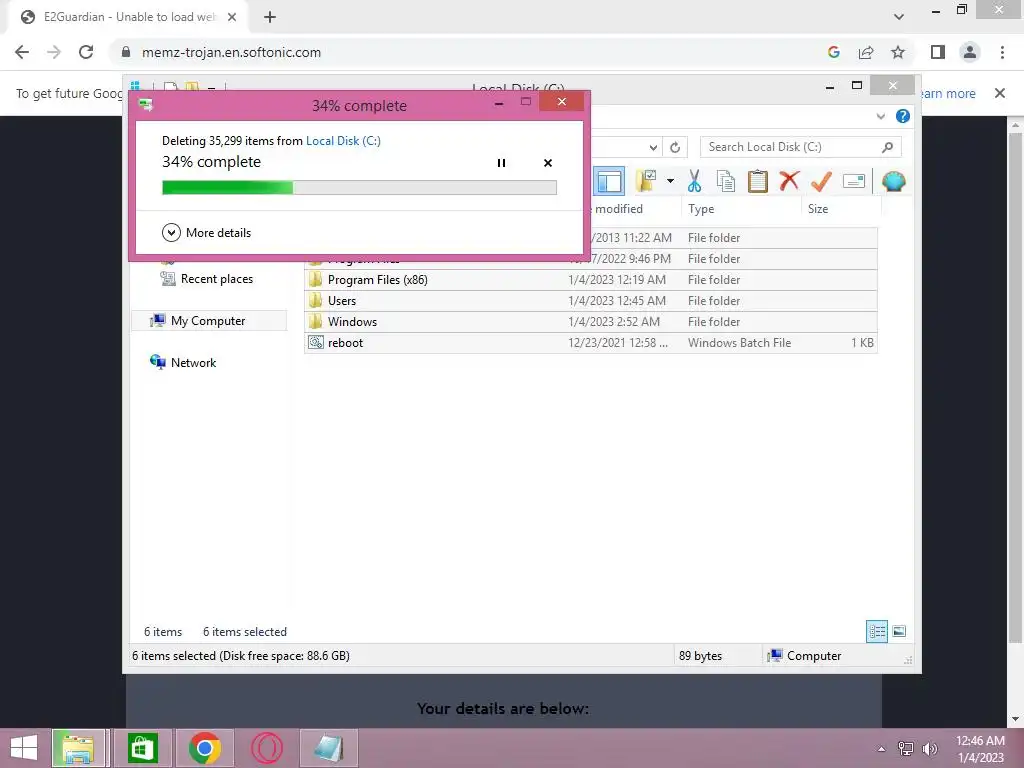Open the Chrome profile avatar
Image resolution: width=1024 pixels, height=768 pixels.
click(970, 52)
